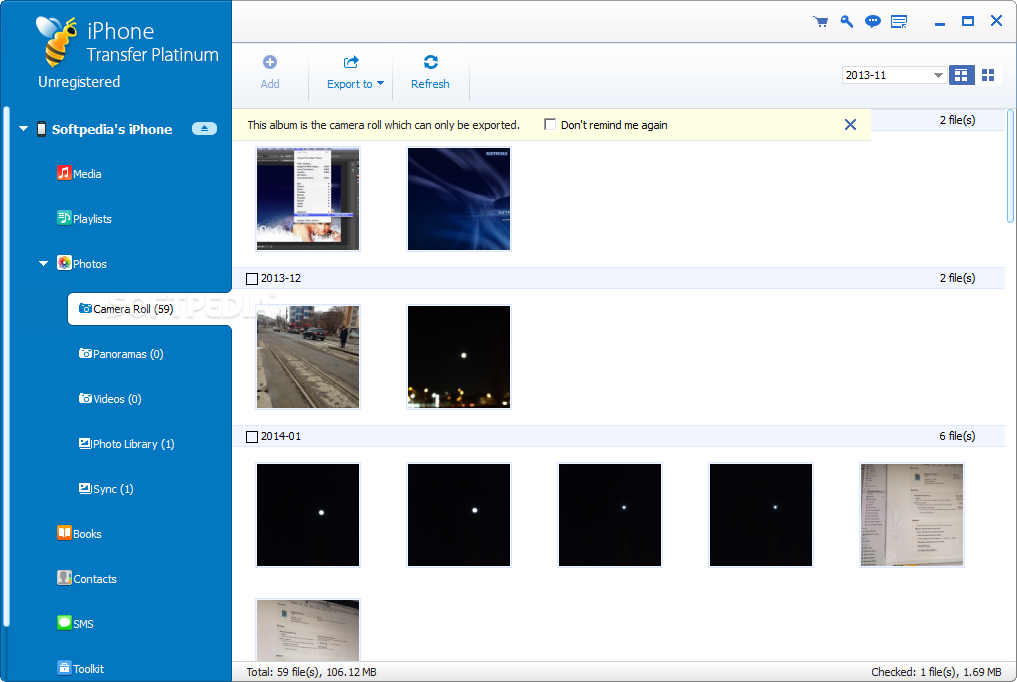Select Softpedia's iPhone device name
The height and width of the screenshot is (682, 1017).
click(112, 129)
